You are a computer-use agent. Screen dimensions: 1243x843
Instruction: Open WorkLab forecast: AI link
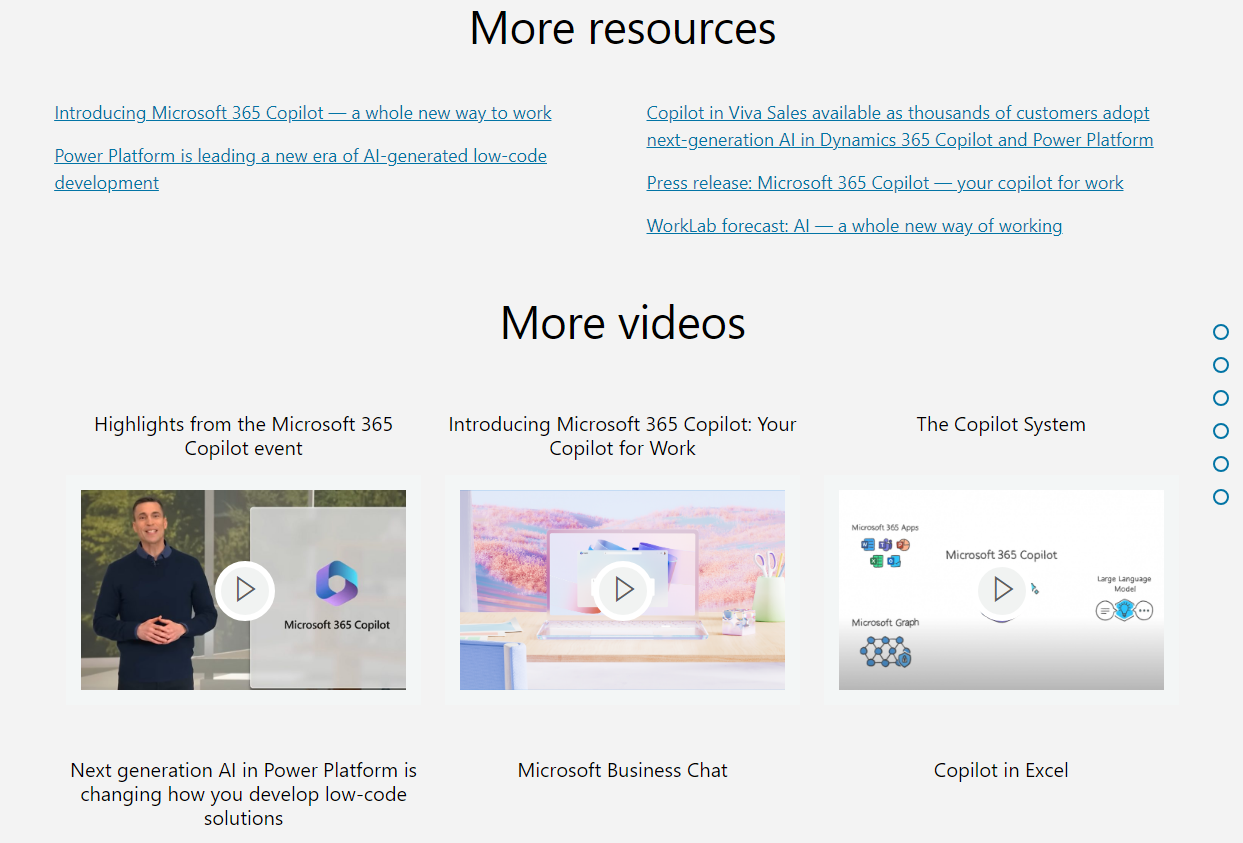point(854,226)
